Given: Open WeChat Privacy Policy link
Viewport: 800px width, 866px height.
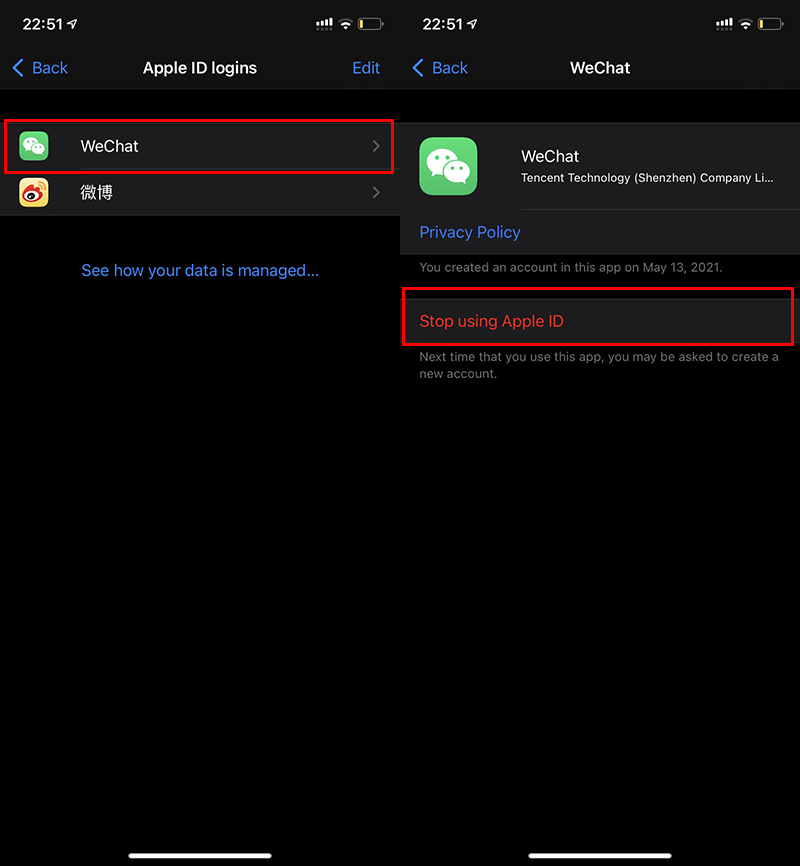Looking at the screenshot, I should 470,232.
